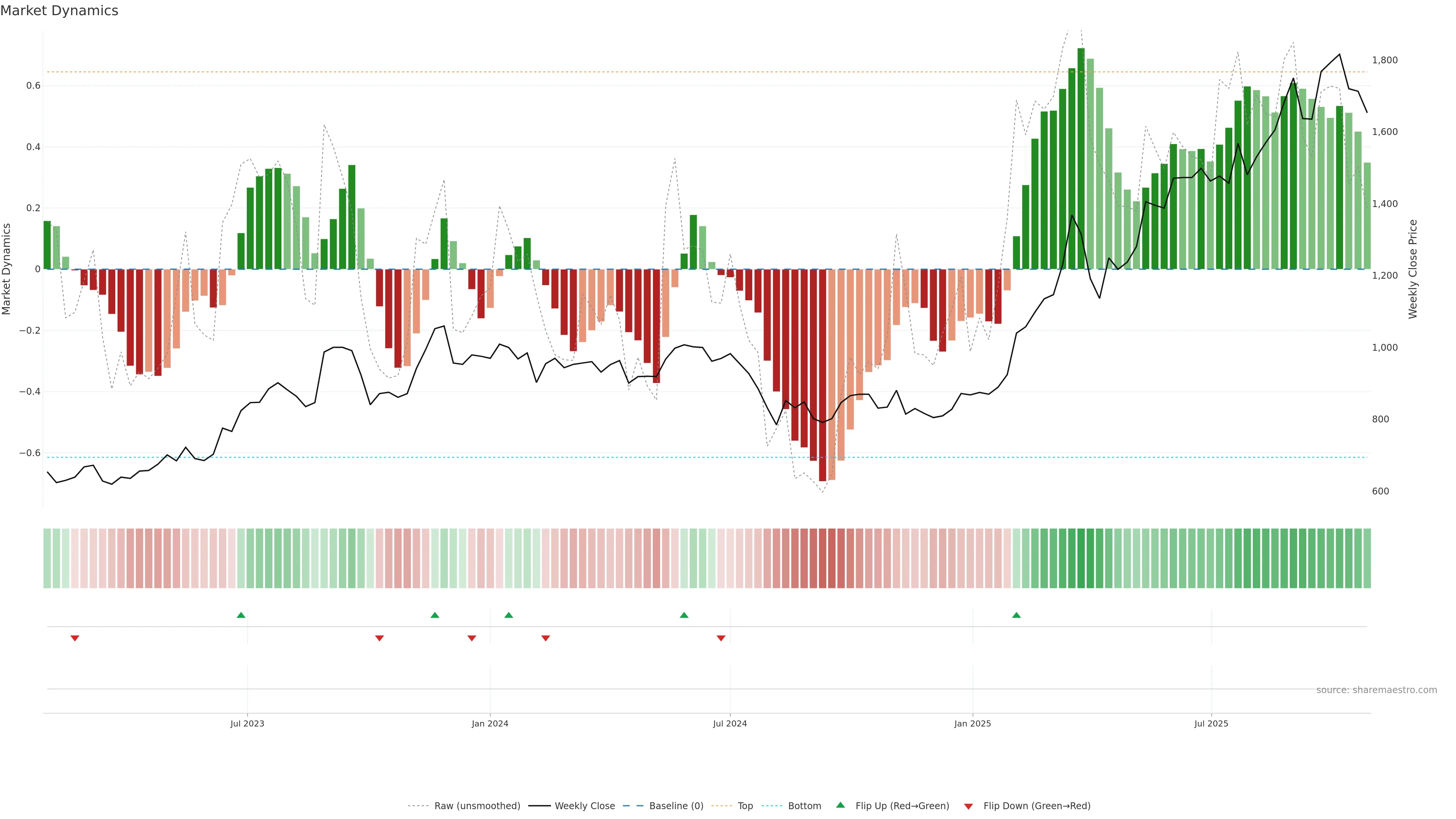
Task: Click the Market Dynamics chart title
Action: tap(60, 11)
